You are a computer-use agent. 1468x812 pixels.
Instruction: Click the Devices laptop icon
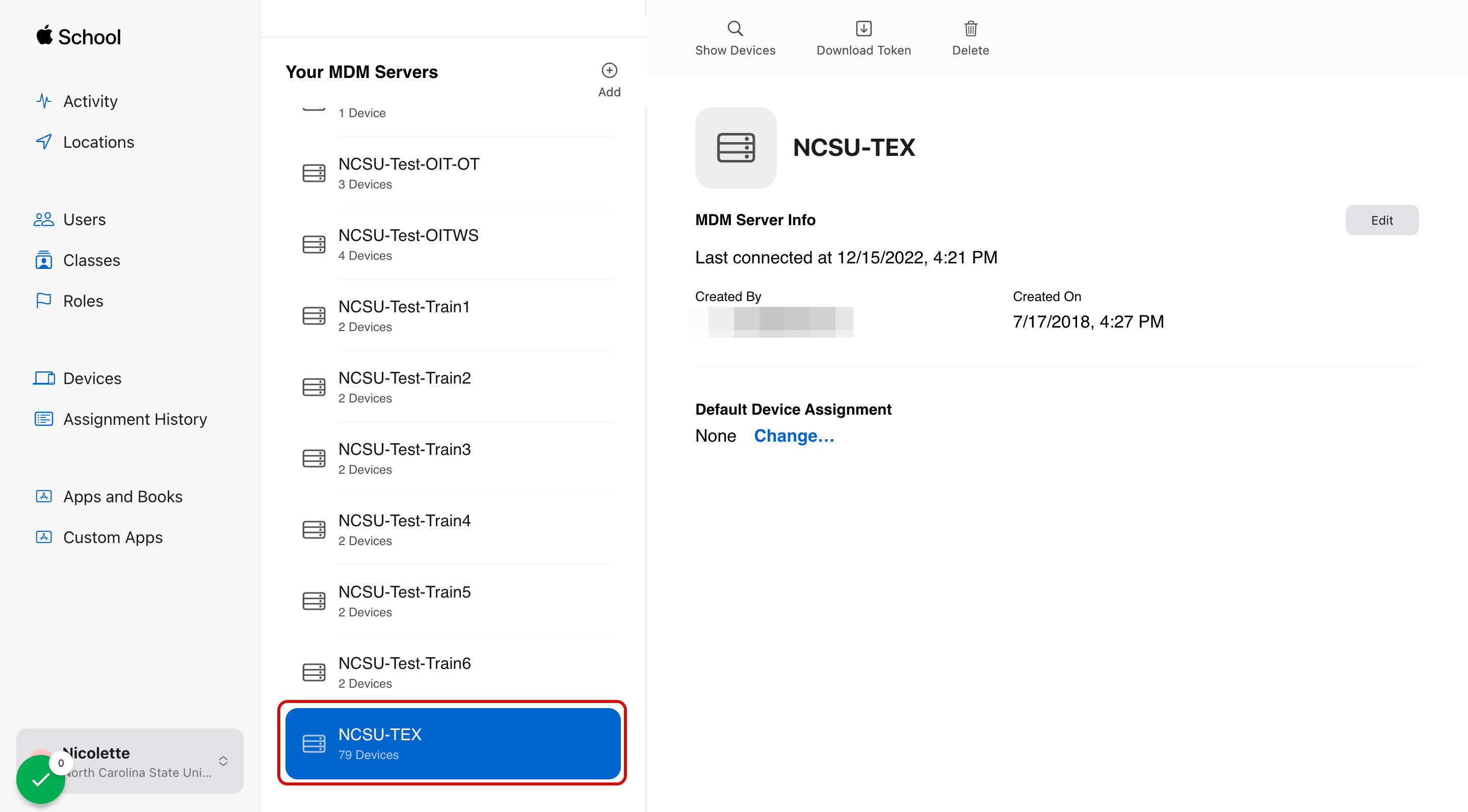click(x=44, y=378)
